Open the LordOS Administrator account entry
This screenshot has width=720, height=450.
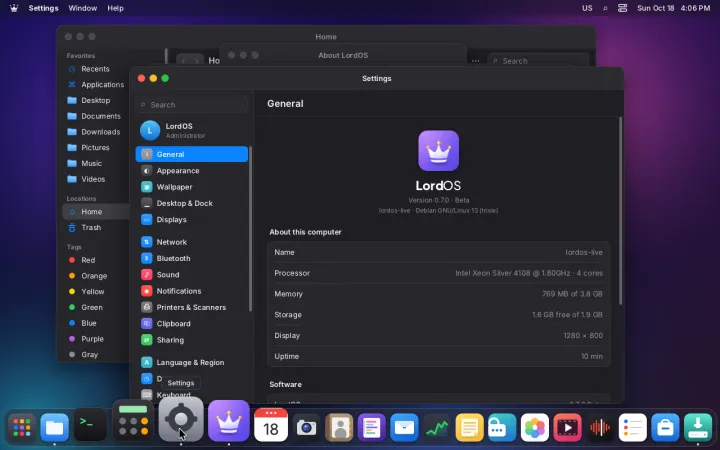click(x=191, y=130)
